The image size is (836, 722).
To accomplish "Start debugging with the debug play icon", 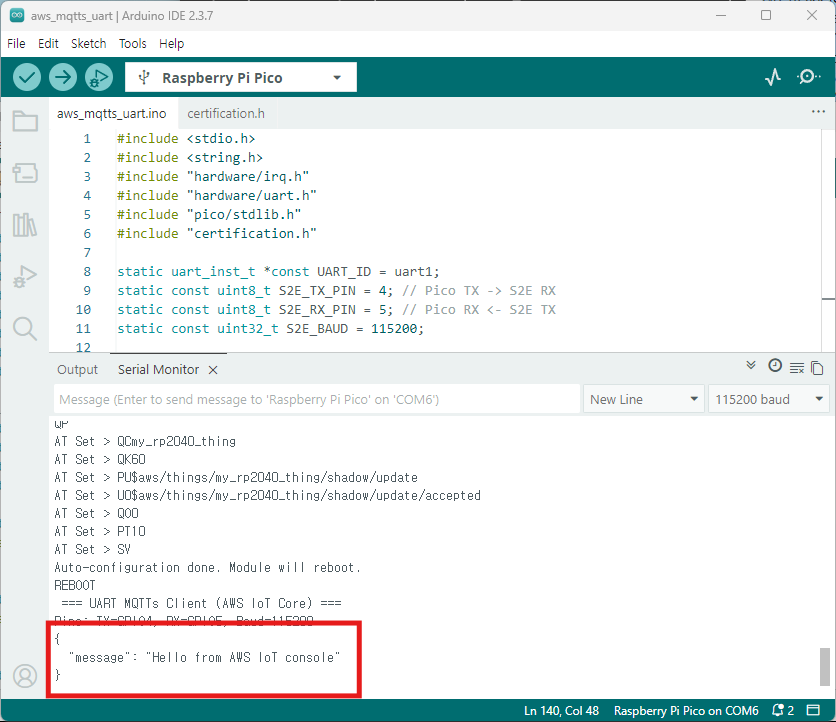I will [x=98, y=77].
